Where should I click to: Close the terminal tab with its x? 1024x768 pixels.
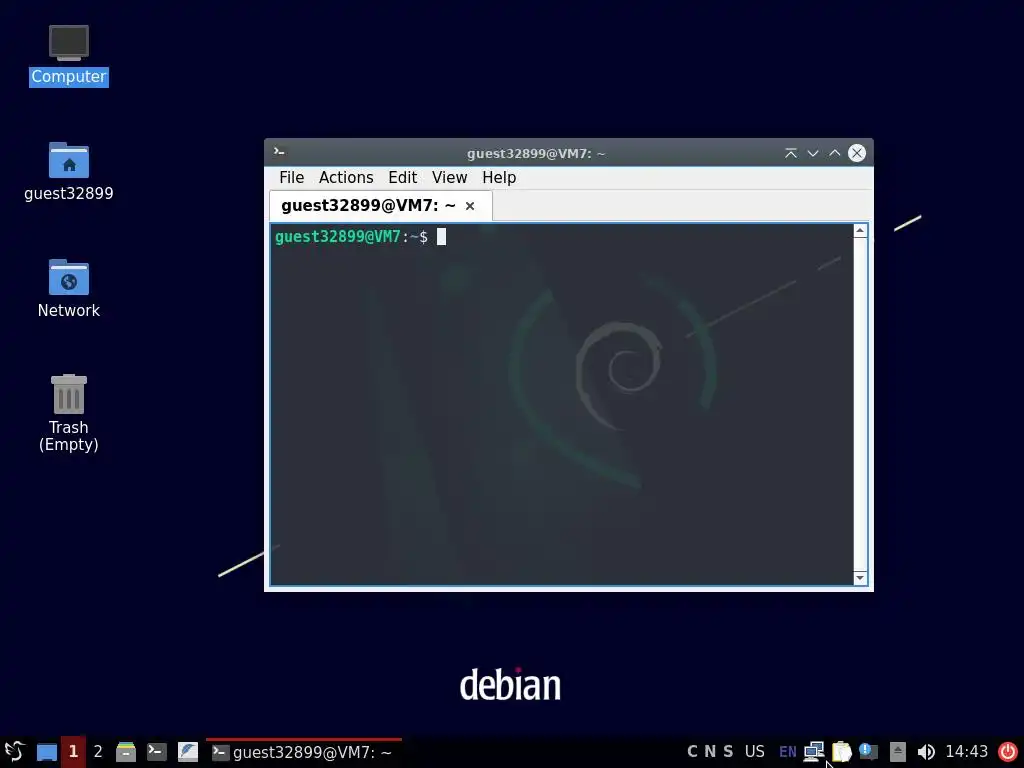(470, 206)
